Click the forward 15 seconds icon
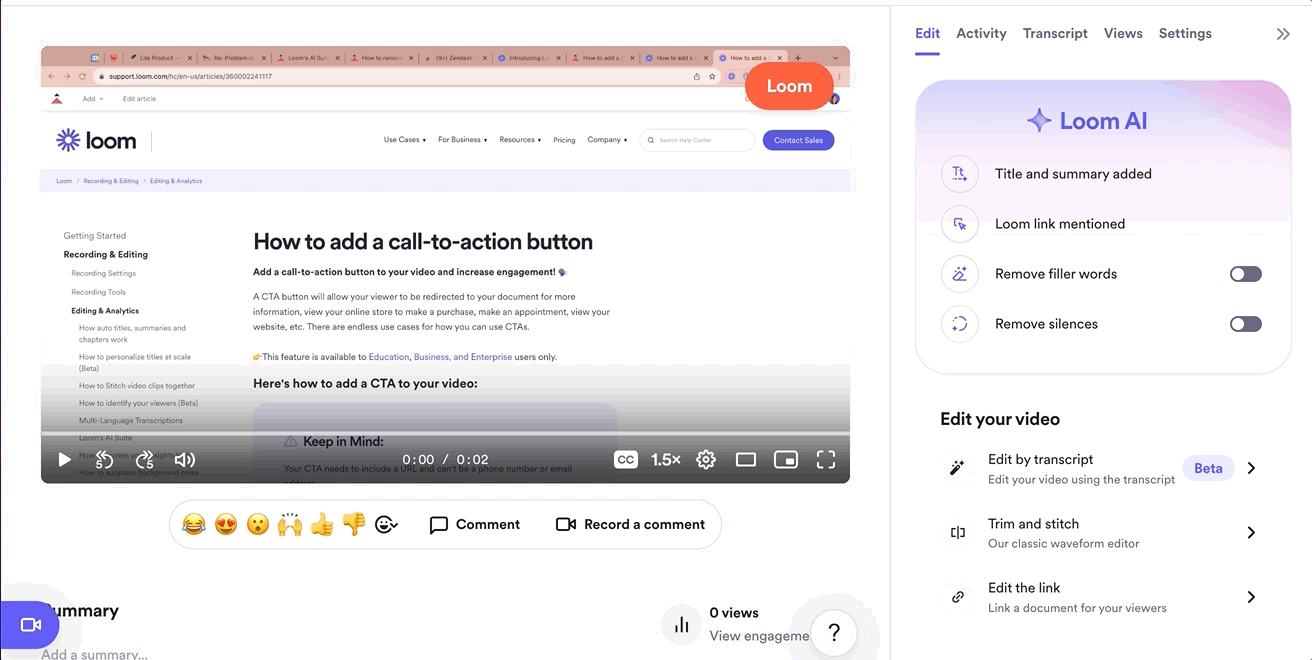This screenshot has width=1312, height=660. click(x=144, y=459)
